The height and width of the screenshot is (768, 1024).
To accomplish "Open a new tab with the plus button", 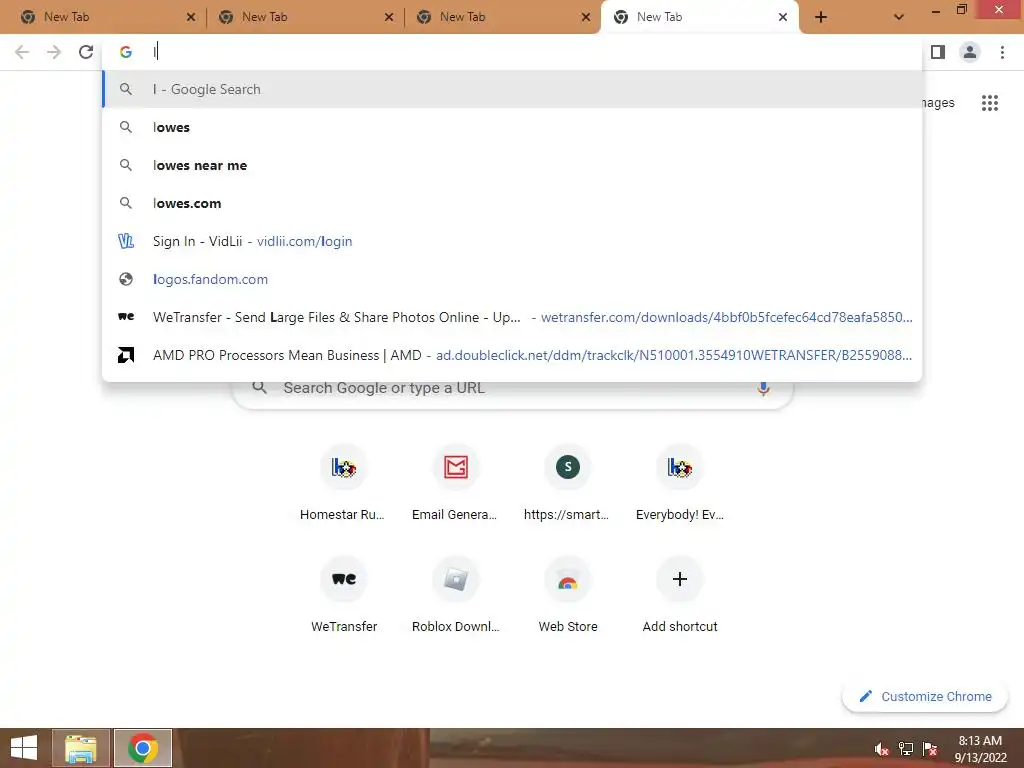I will [x=821, y=18].
